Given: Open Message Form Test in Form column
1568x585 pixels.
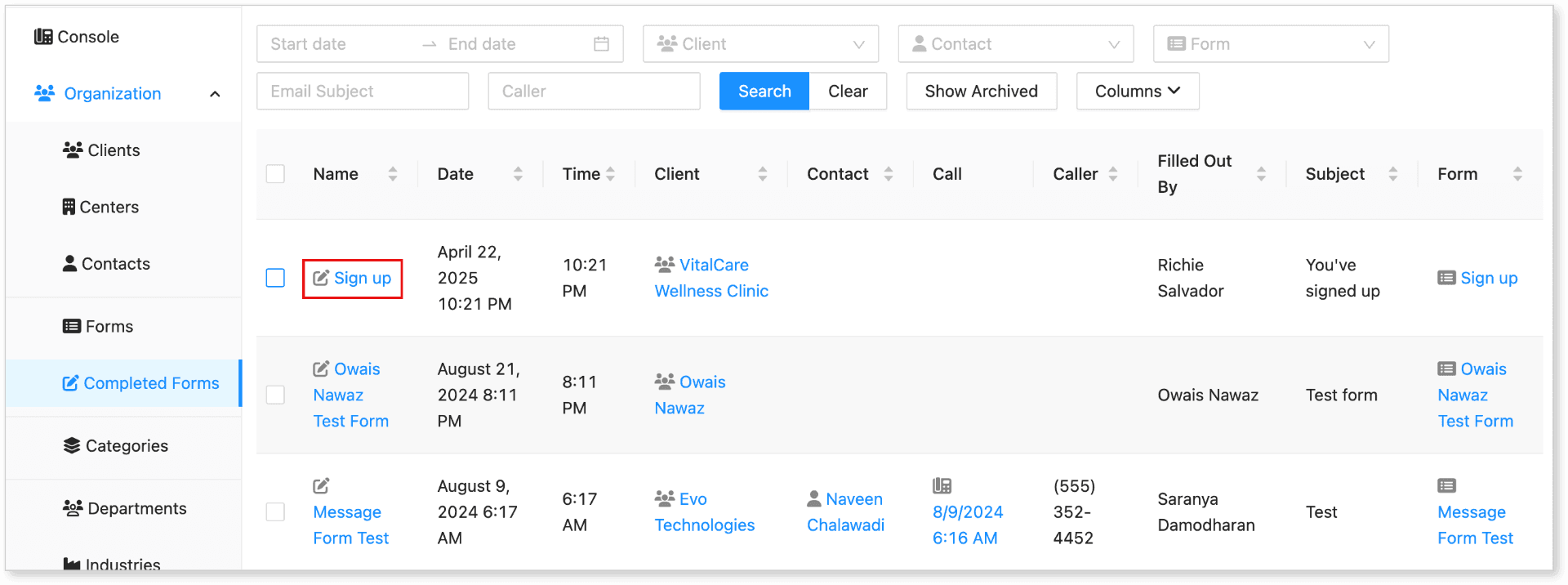Looking at the screenshot, I should (1475, 525).
